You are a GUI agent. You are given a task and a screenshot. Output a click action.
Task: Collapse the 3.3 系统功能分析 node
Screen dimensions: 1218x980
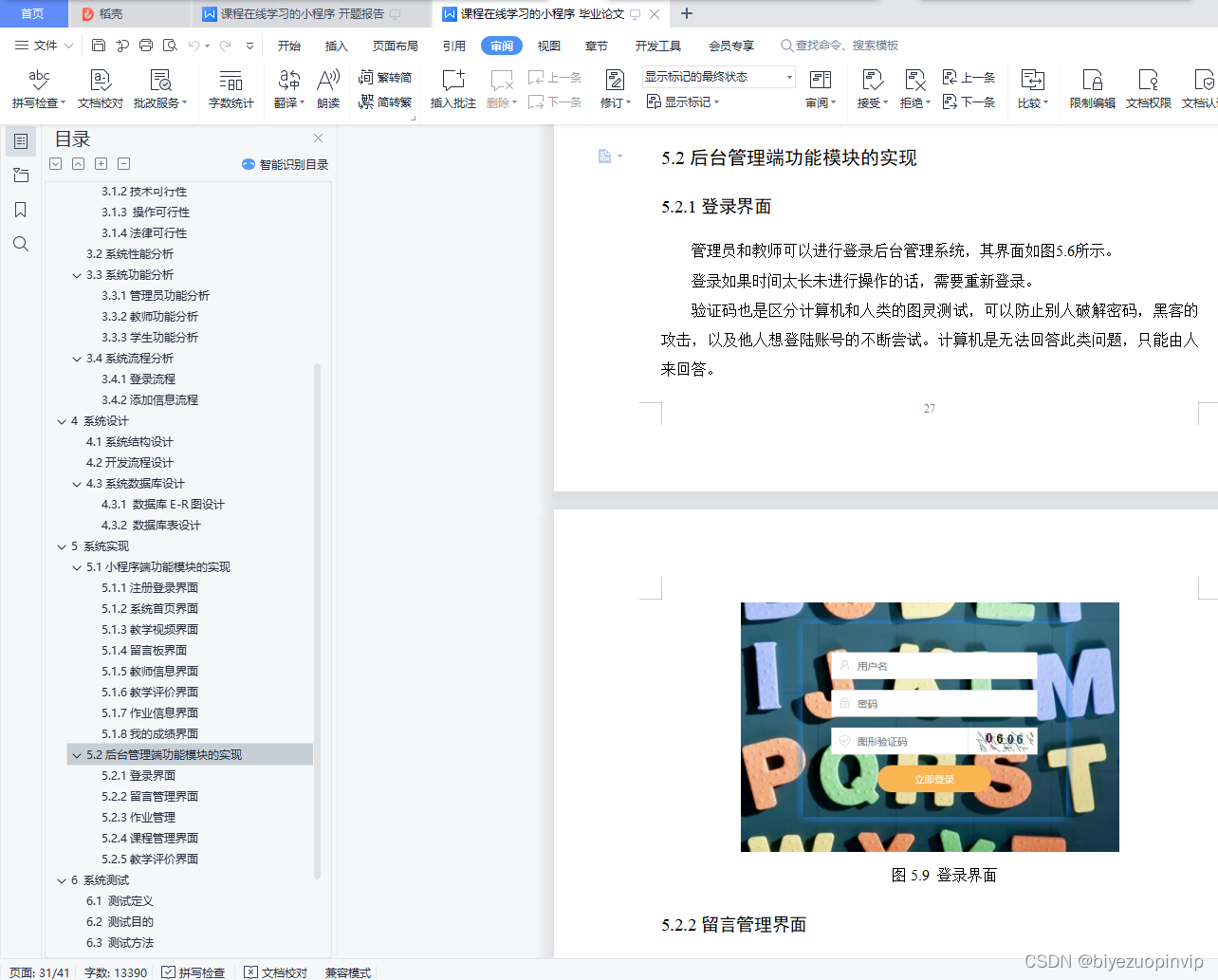coord(77,275)
